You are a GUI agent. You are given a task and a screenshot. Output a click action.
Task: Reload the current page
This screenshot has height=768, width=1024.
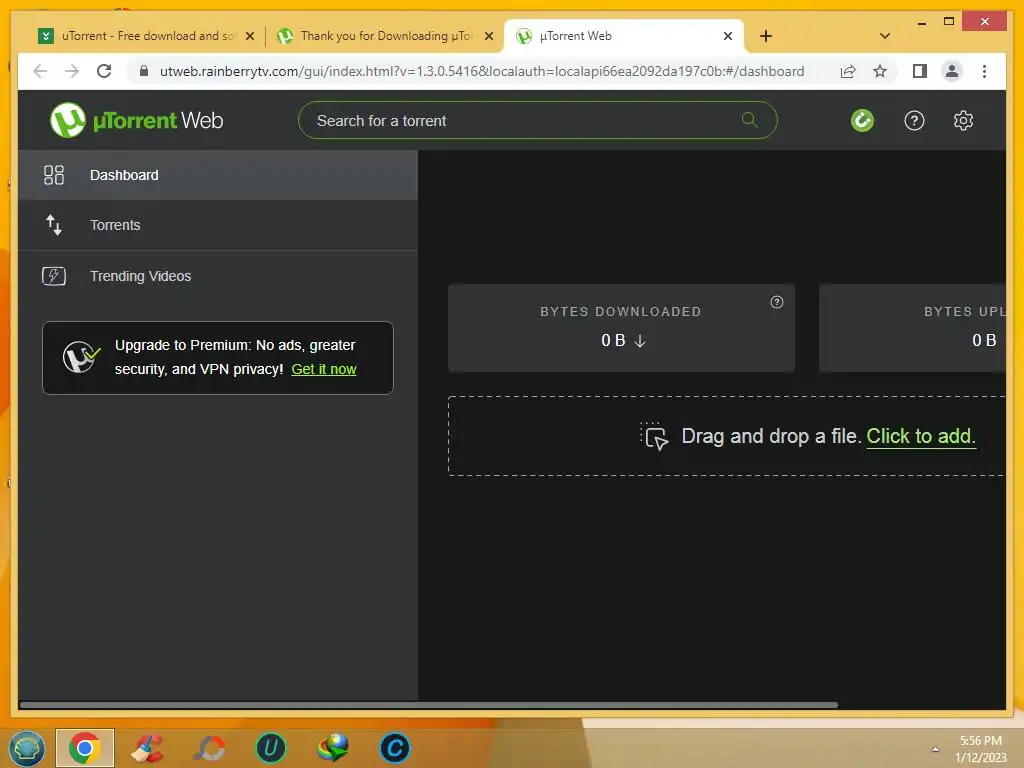coord(104,71)
